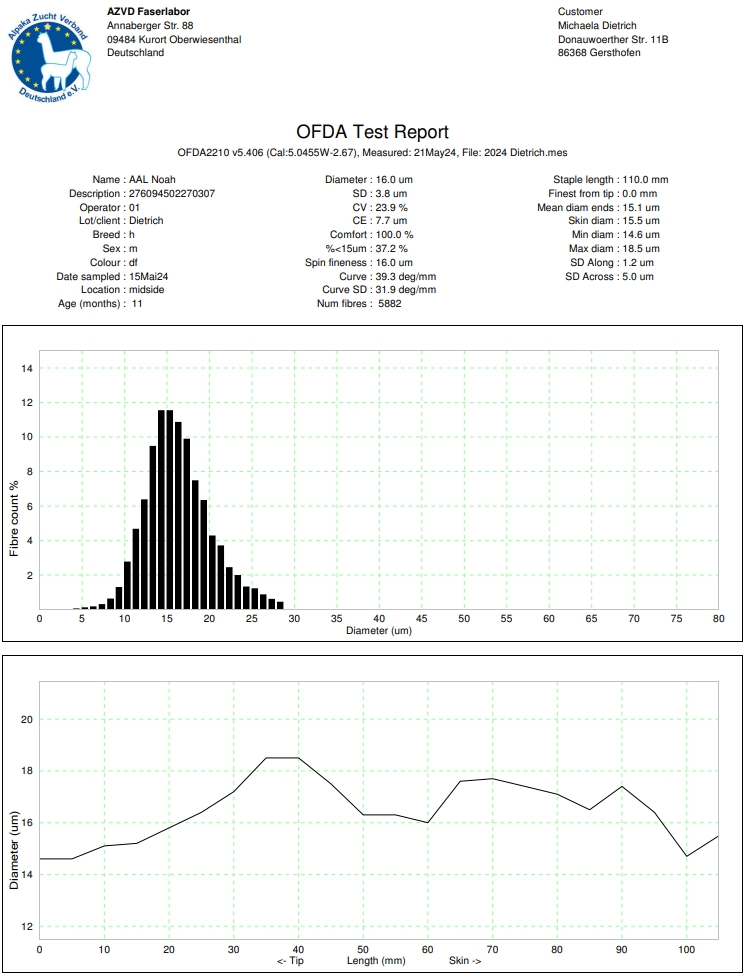751x979 pixels.
Task: Click the Curve value '39.3 deg/mm'
Action: (x=406, y=277)
